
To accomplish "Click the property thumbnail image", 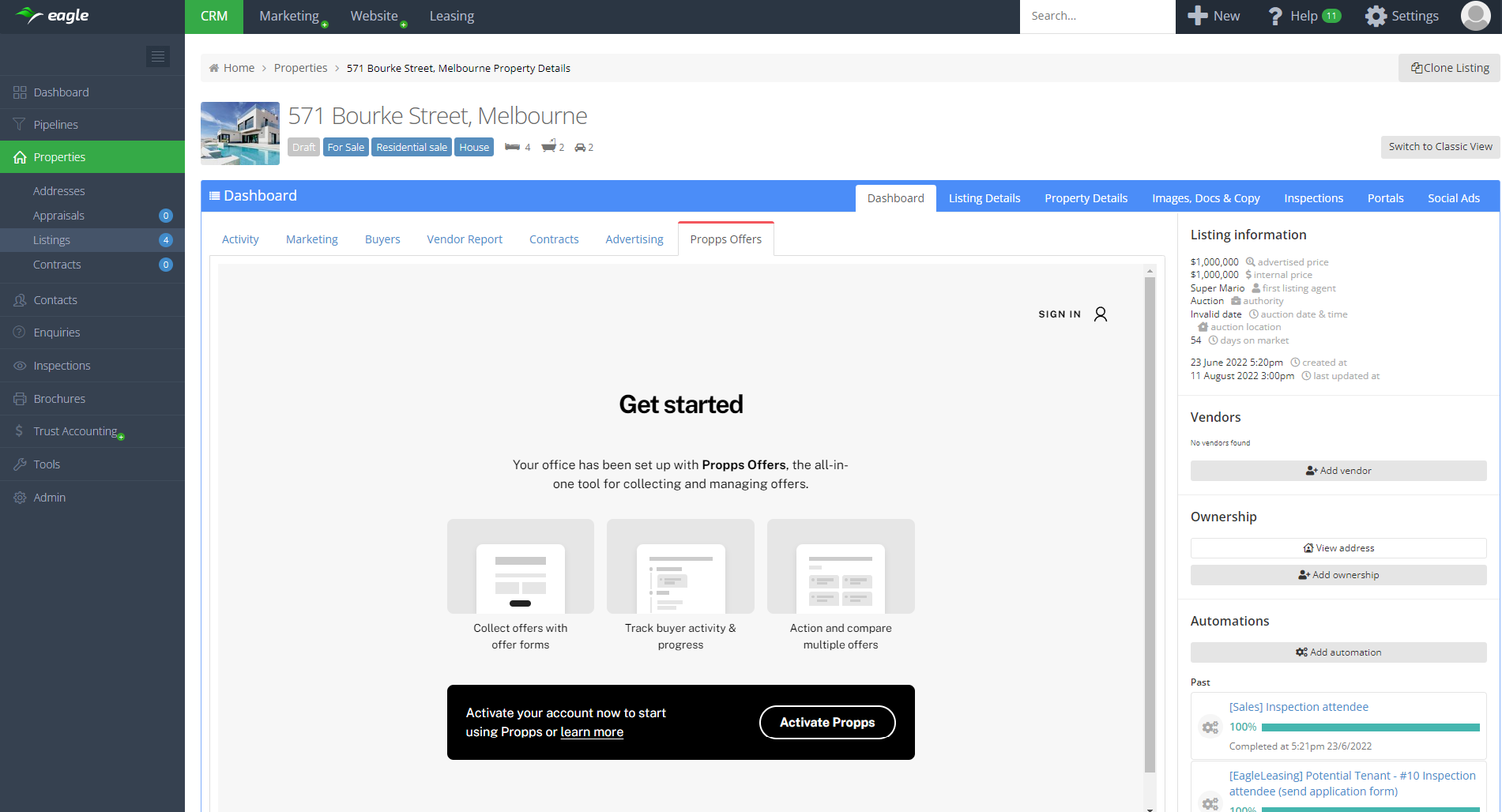I will tap(240, 133).
